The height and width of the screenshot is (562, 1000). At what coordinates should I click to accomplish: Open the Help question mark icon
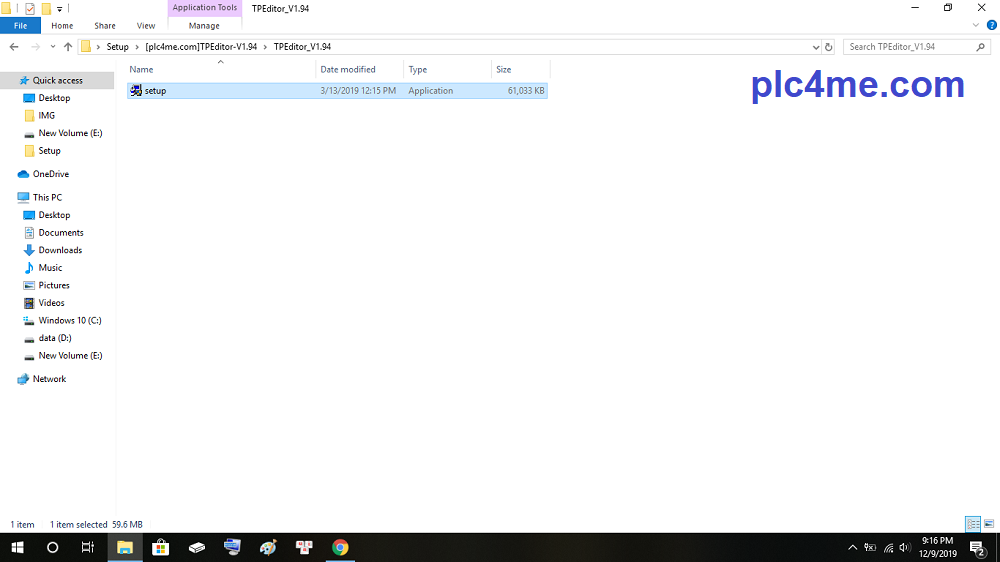click(991, 25)
